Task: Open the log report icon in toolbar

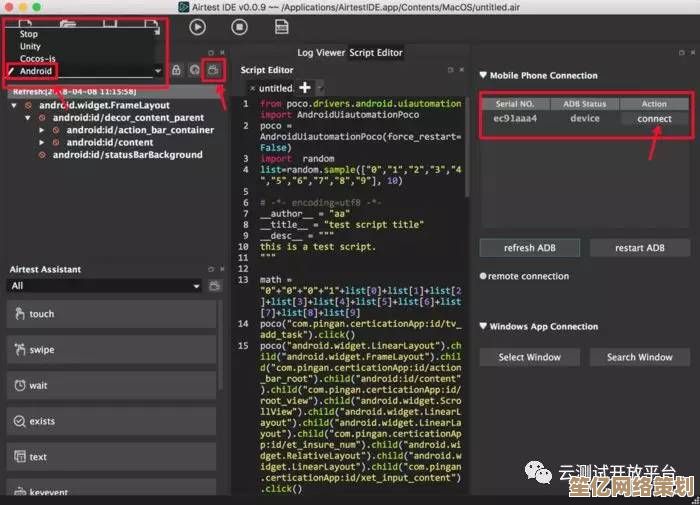Action: (x=279, y=27)
